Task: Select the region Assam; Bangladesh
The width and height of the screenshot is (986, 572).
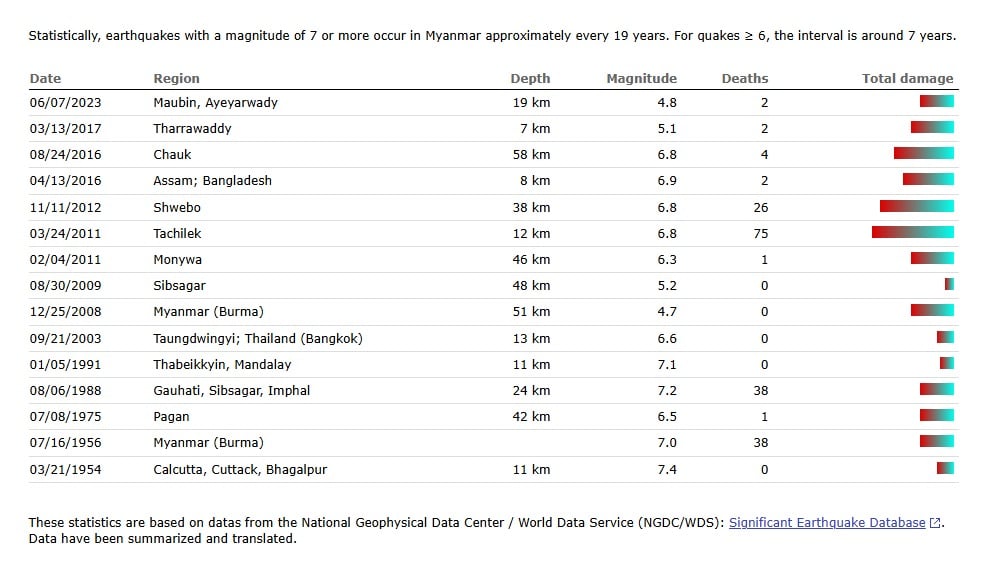Action: tap(213, 180)
